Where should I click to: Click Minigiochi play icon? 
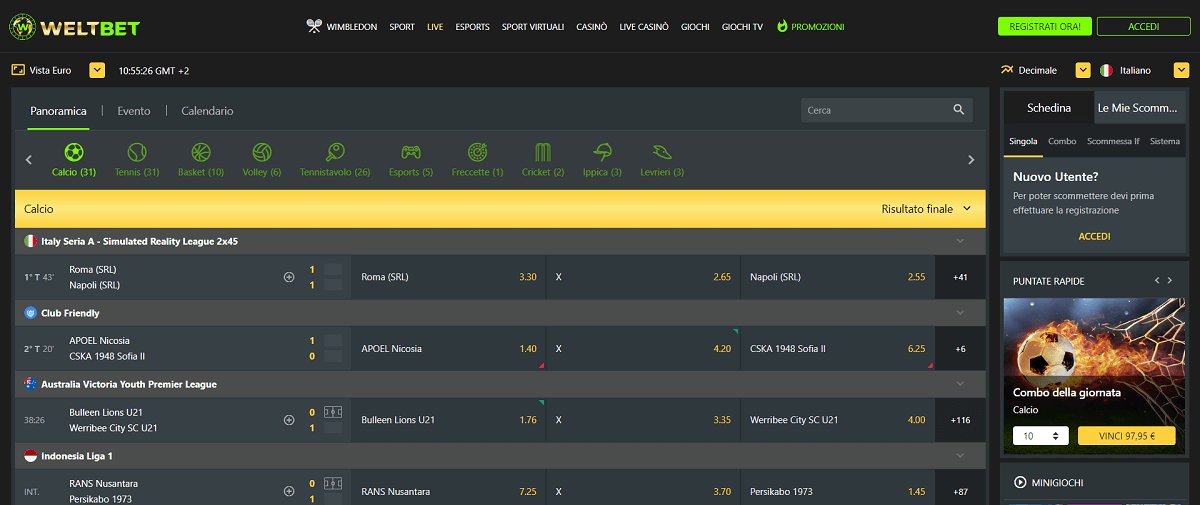pos(1020,482)
